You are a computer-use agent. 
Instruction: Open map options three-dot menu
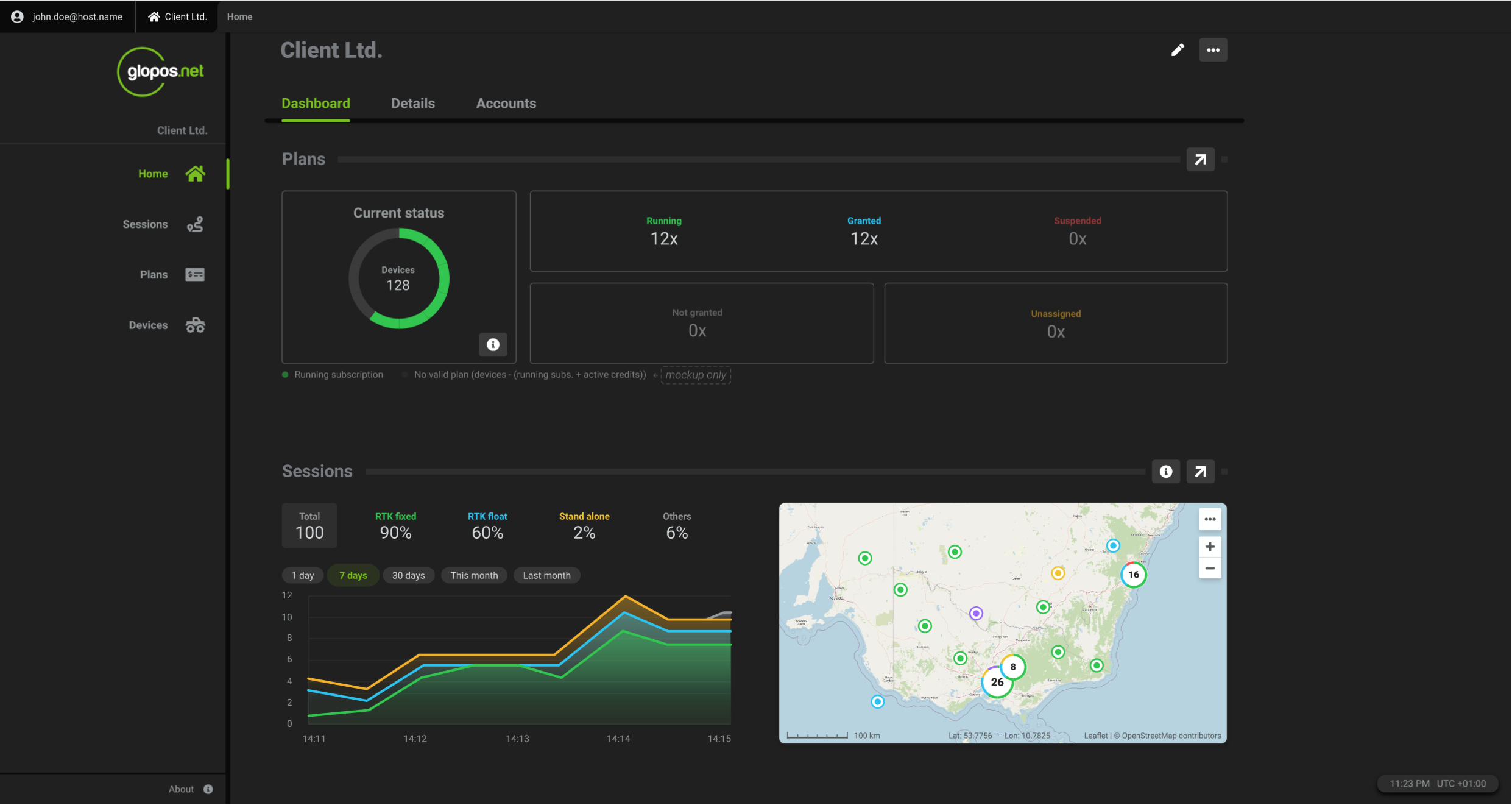pos(1210,519)
